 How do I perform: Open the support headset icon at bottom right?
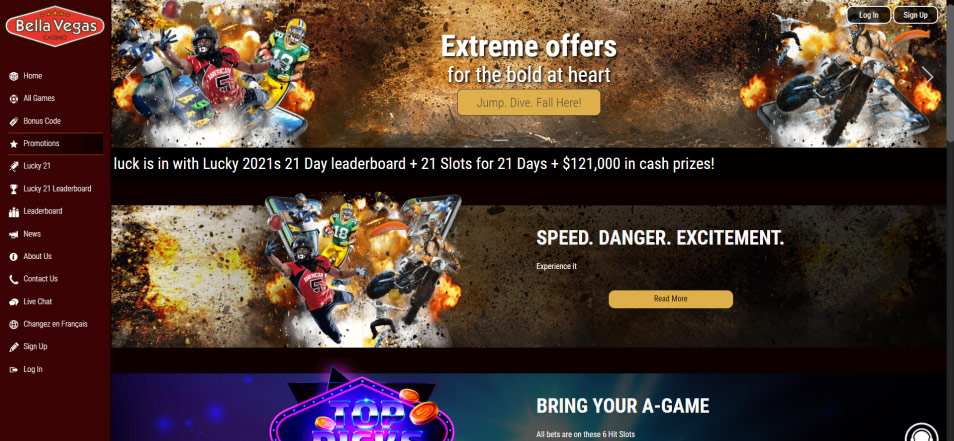pyautogui.click(x=921, y=432)
